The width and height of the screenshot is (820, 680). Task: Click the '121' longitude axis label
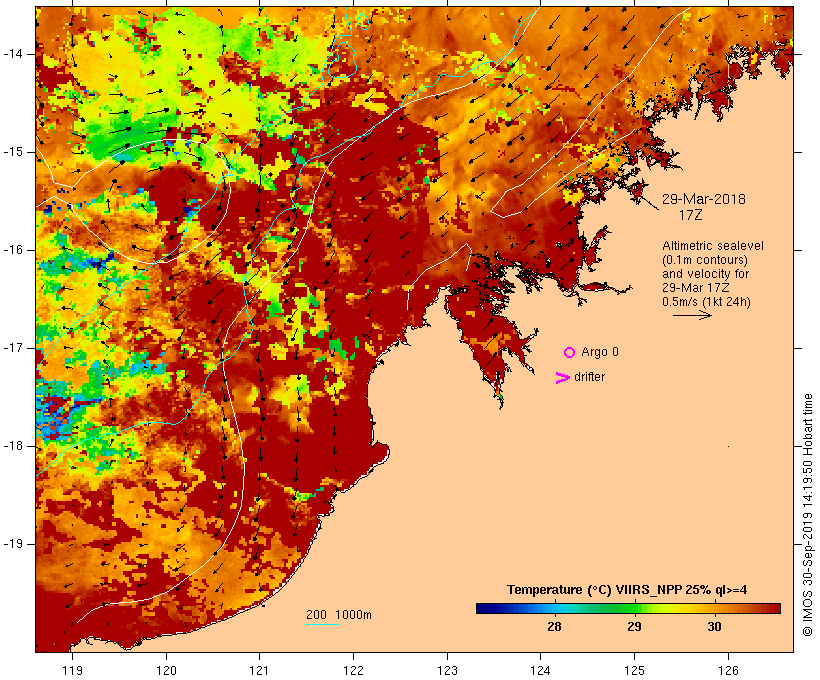coord(259,670)
